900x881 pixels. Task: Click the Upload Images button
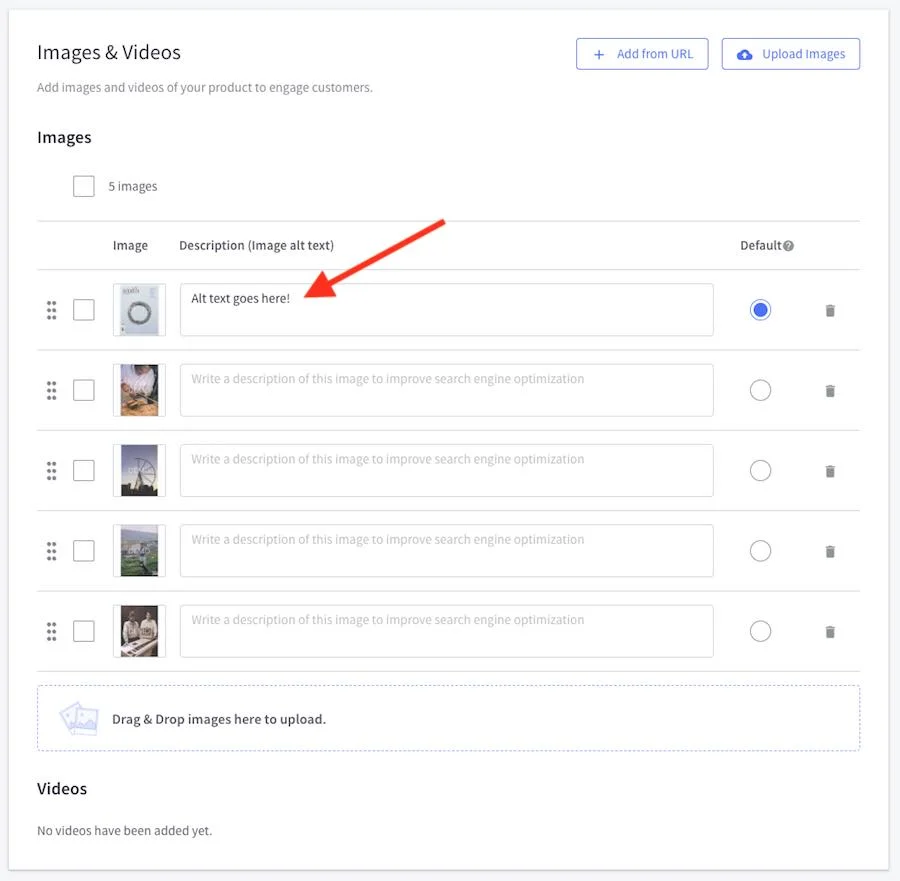tap(790, 54)
